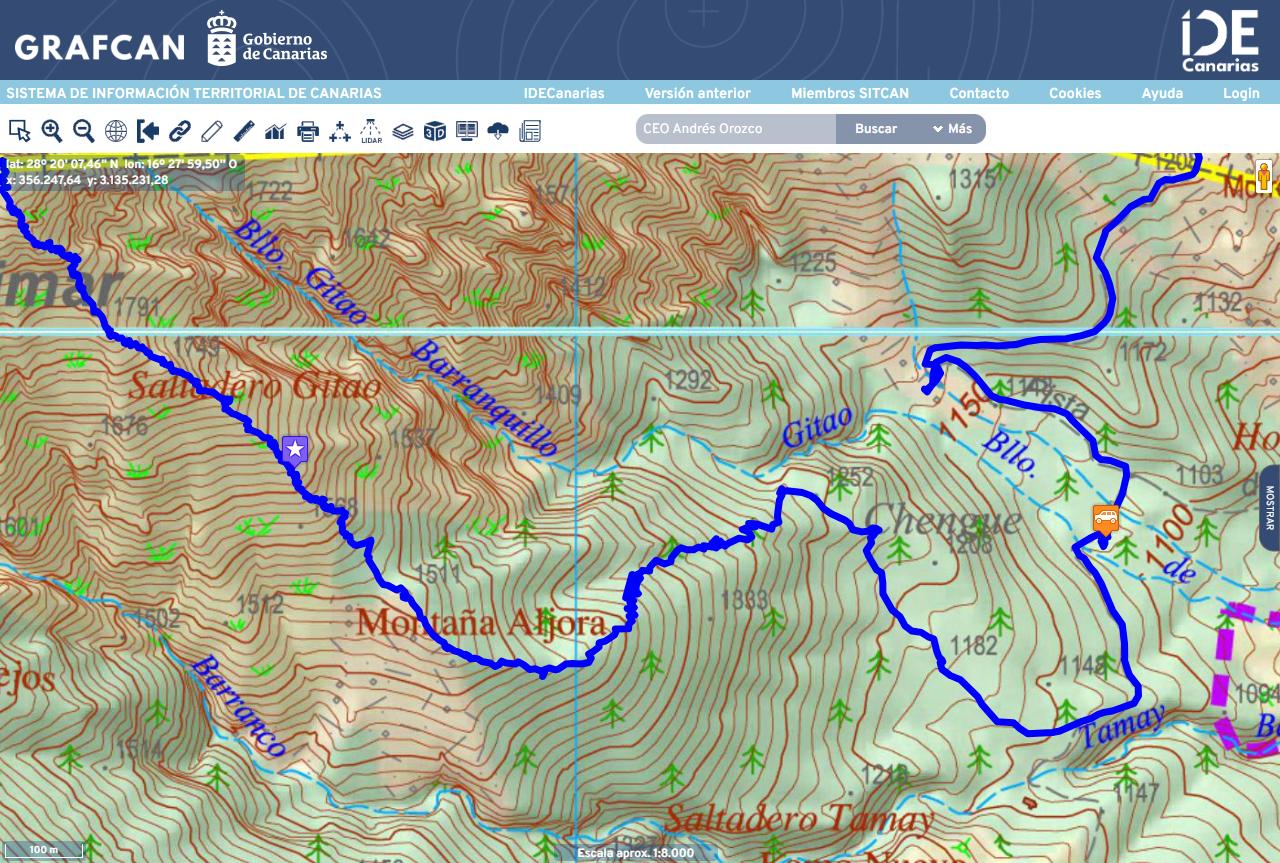This screenshot has width=1280, height=863.
Task: Click the 100 m scale bar
Action: pyautogui.click(x=43, y=850)
